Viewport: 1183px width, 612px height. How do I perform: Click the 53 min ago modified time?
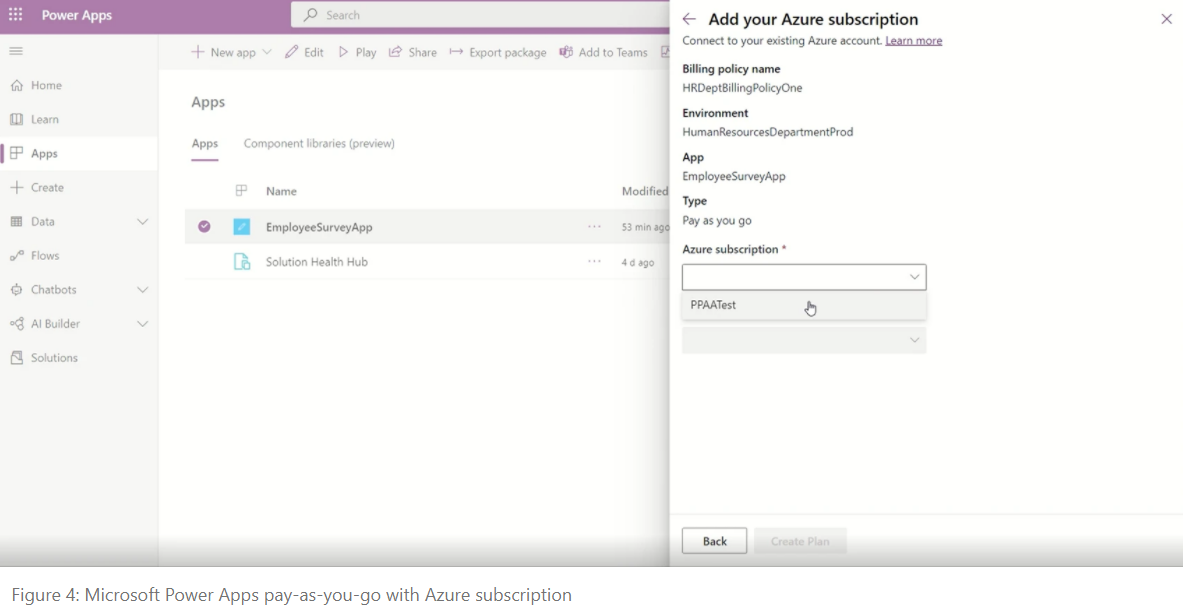[645, 227]
